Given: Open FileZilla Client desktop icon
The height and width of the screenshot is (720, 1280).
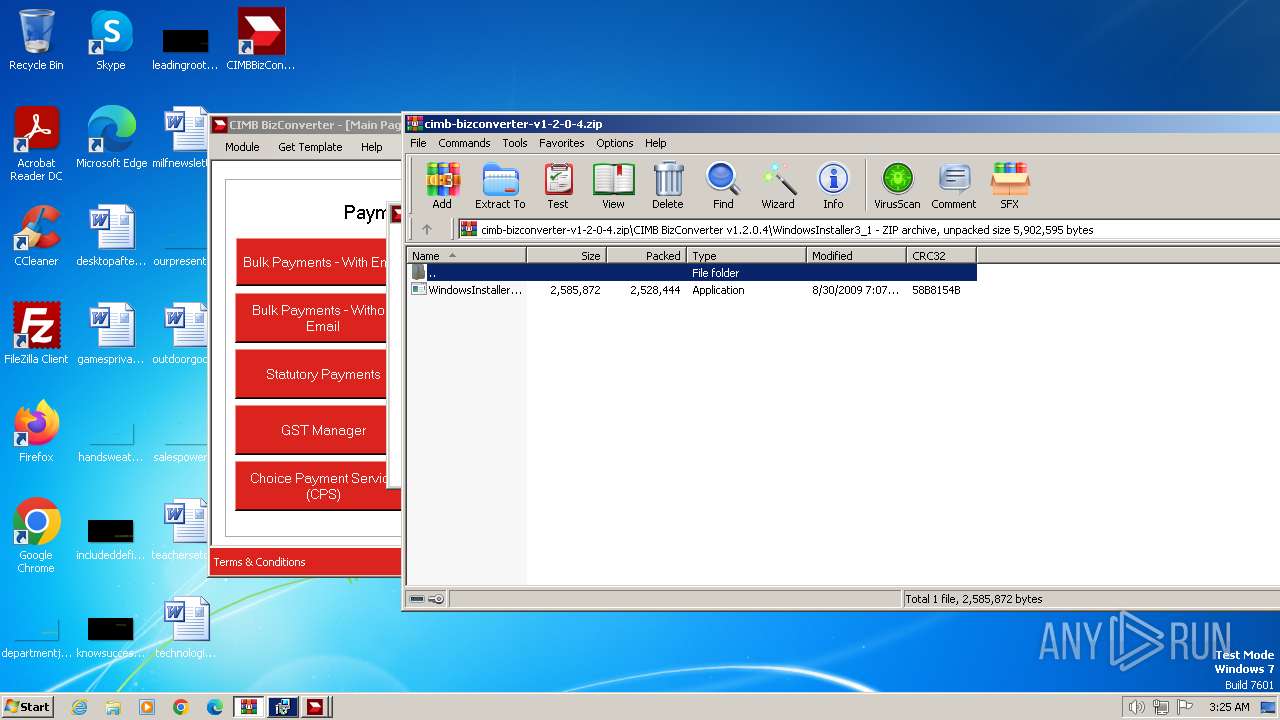Looking at the screenshot, I should (x=36, y=334).
